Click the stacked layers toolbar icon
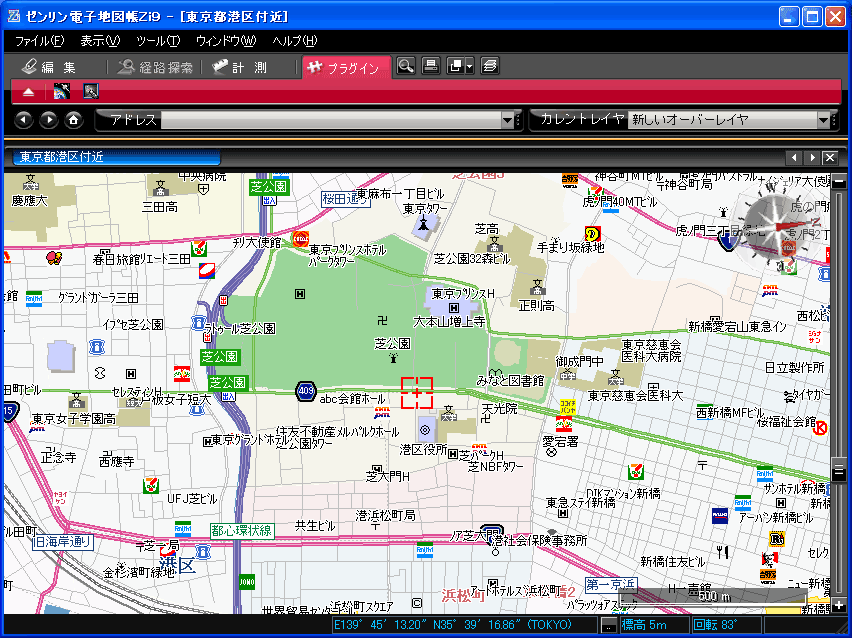 [490, 66]
